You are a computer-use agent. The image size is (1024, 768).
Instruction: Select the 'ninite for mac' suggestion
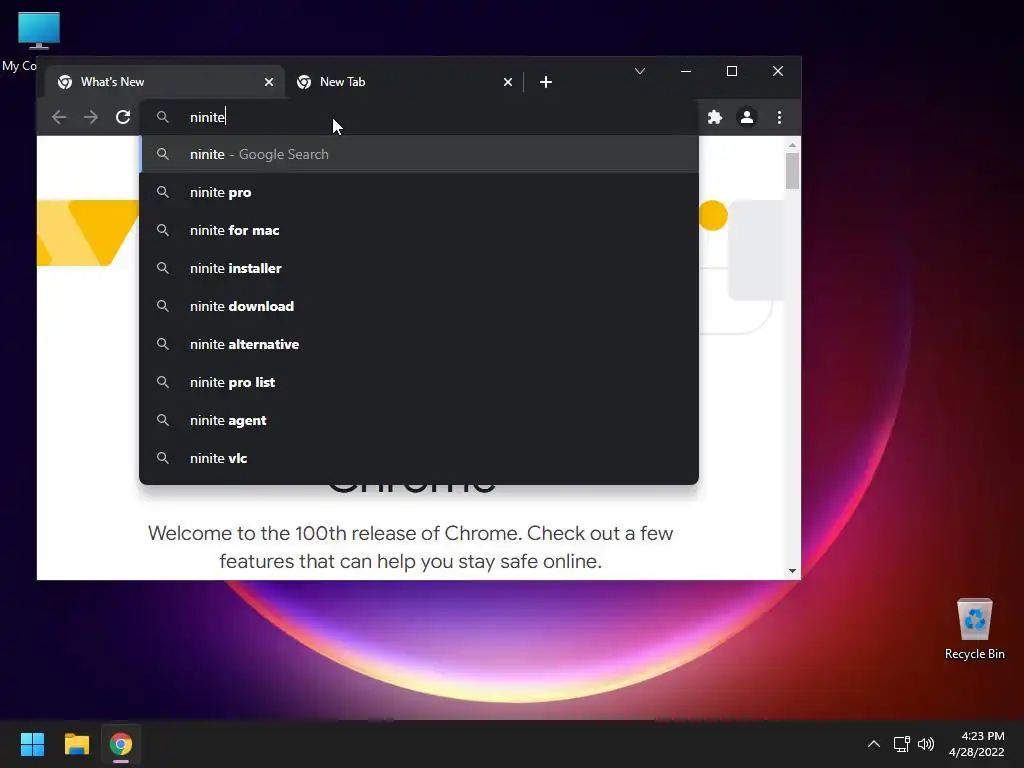coord(419,230)
